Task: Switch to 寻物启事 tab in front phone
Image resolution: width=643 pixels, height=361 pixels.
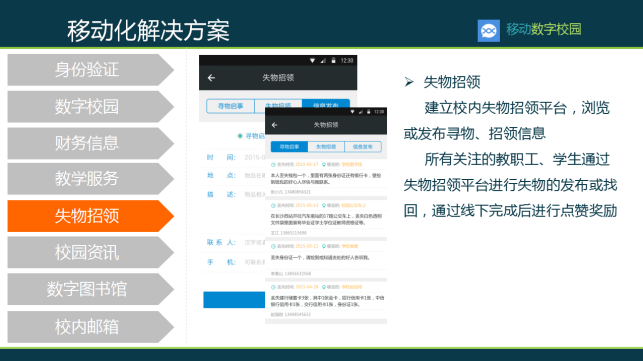Action: click(290, 146)
